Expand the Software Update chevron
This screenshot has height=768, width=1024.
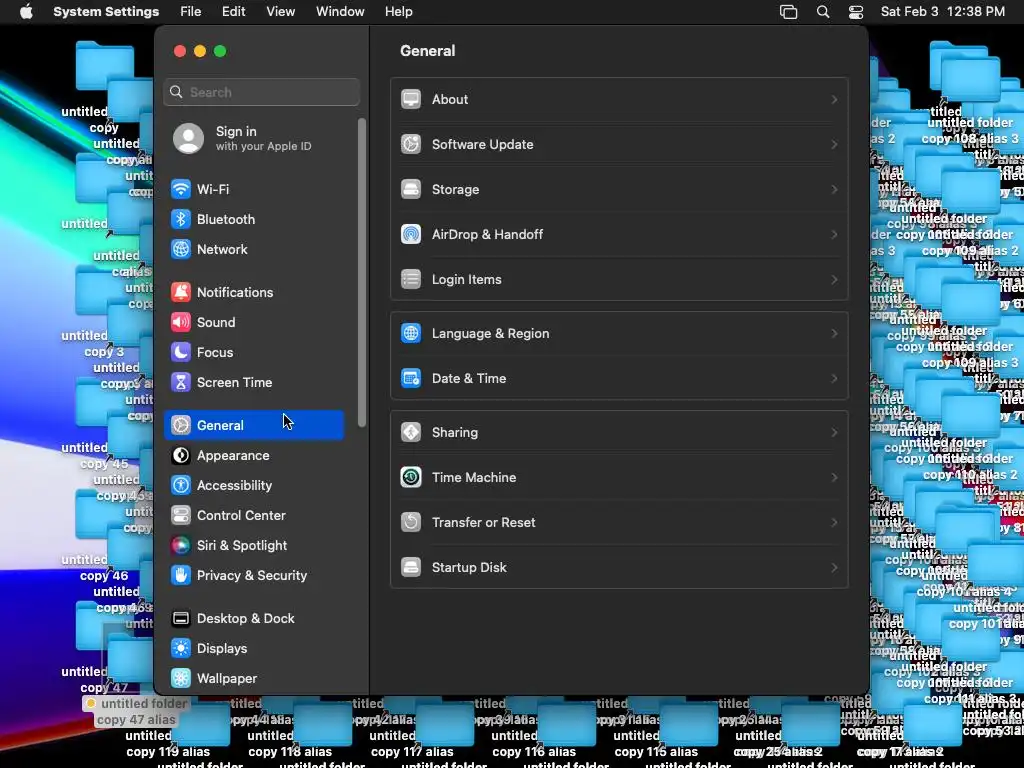click(834, 145)
